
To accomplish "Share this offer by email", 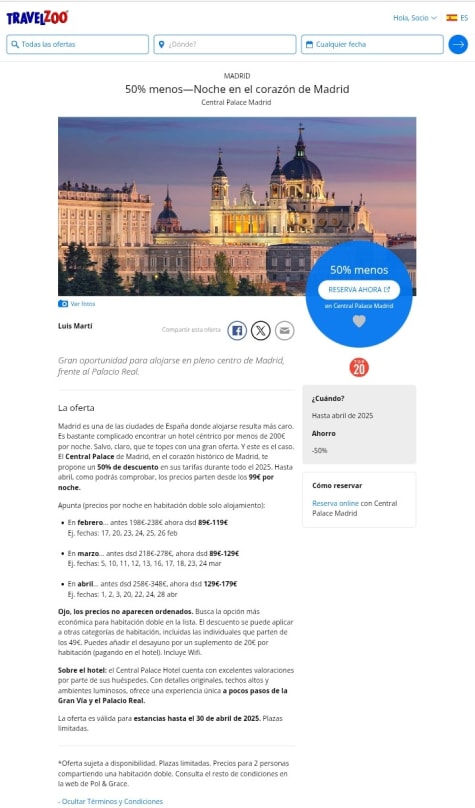I will (284, 330).
